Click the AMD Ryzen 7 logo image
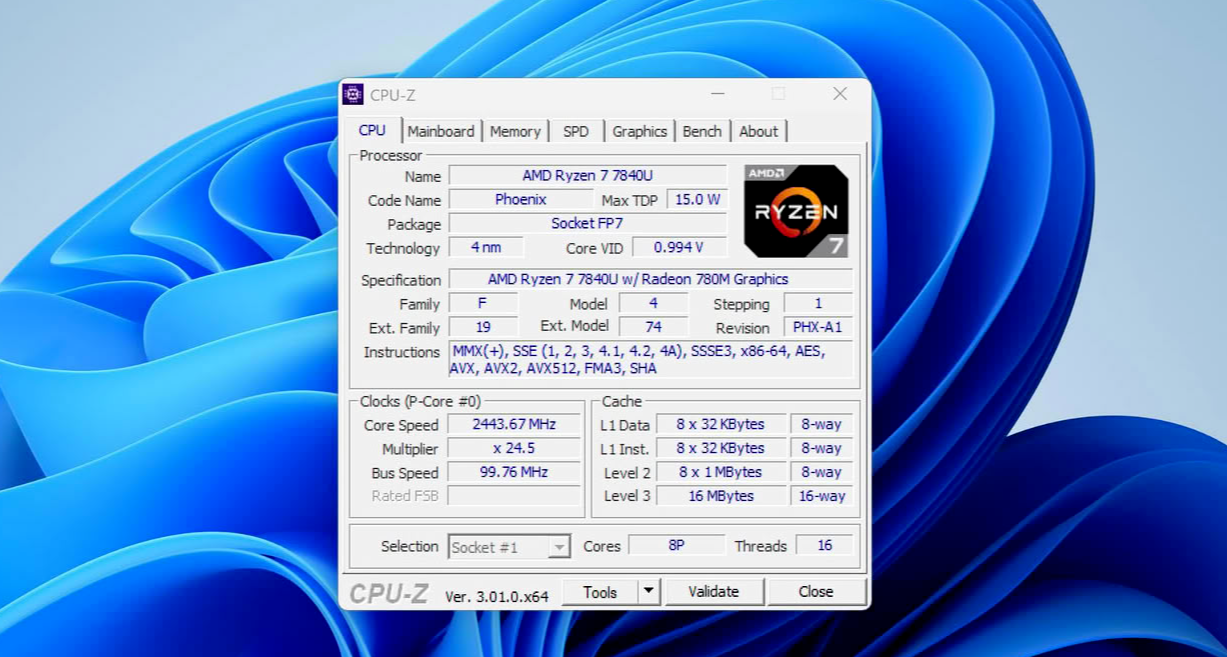The width and height of the screenshot is (1227, 657). click(796, 211)
